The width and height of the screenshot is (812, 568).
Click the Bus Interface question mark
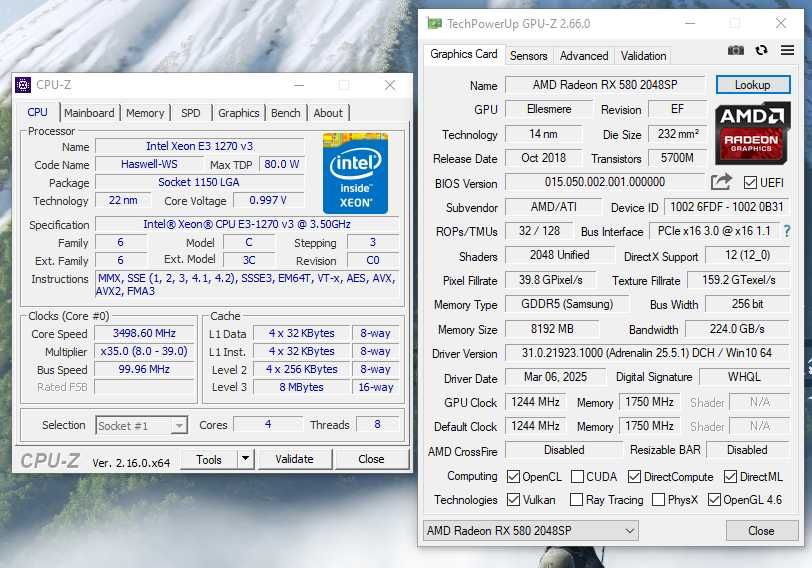pyautogui.click(x=787, y=231)
